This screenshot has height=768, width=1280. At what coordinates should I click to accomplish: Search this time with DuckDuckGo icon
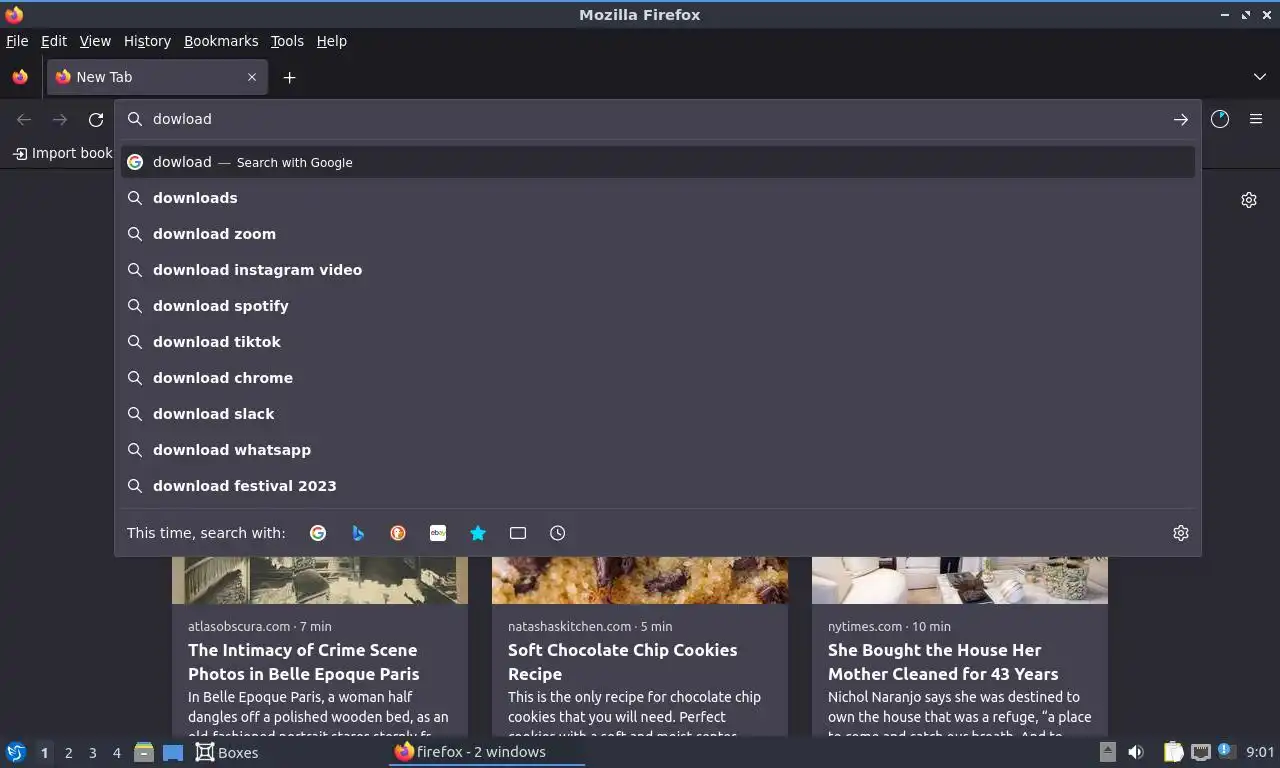click(x=398, y=533)
